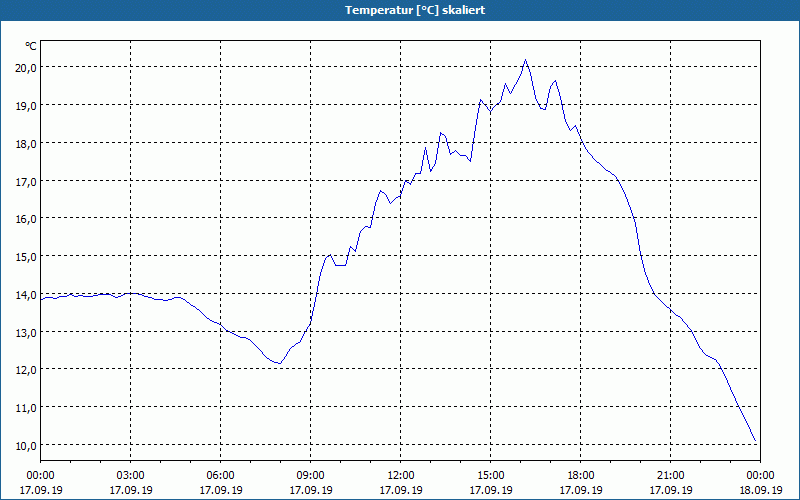Screen dimensions: 800x500
Task: Click the 17.09.19 date under 15:00
Action: (491, 490)
